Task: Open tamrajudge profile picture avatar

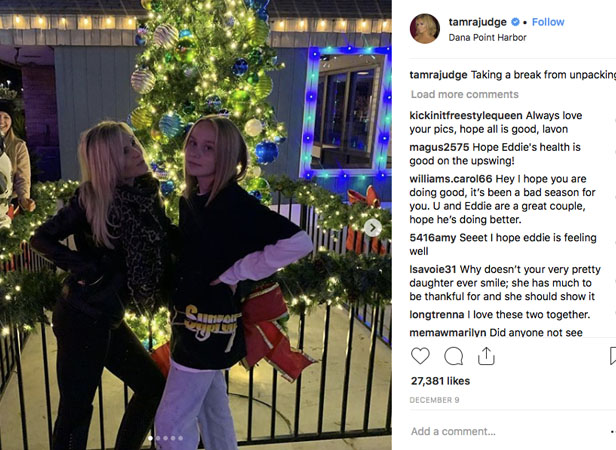Action: pos(425,28)
